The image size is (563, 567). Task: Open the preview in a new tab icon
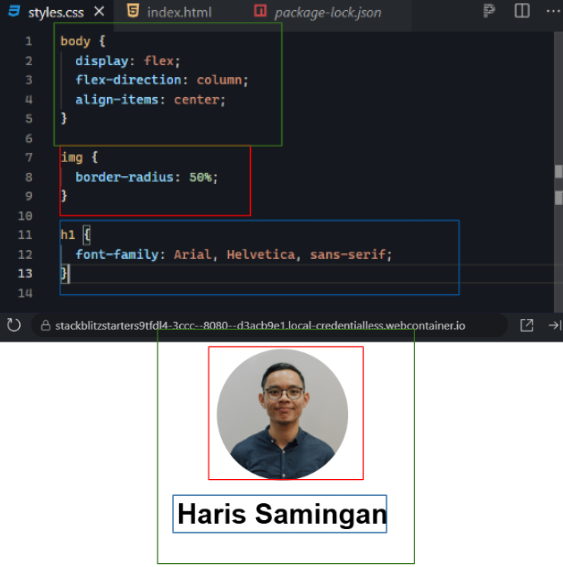pyautogui.click(x=526, y=325)
